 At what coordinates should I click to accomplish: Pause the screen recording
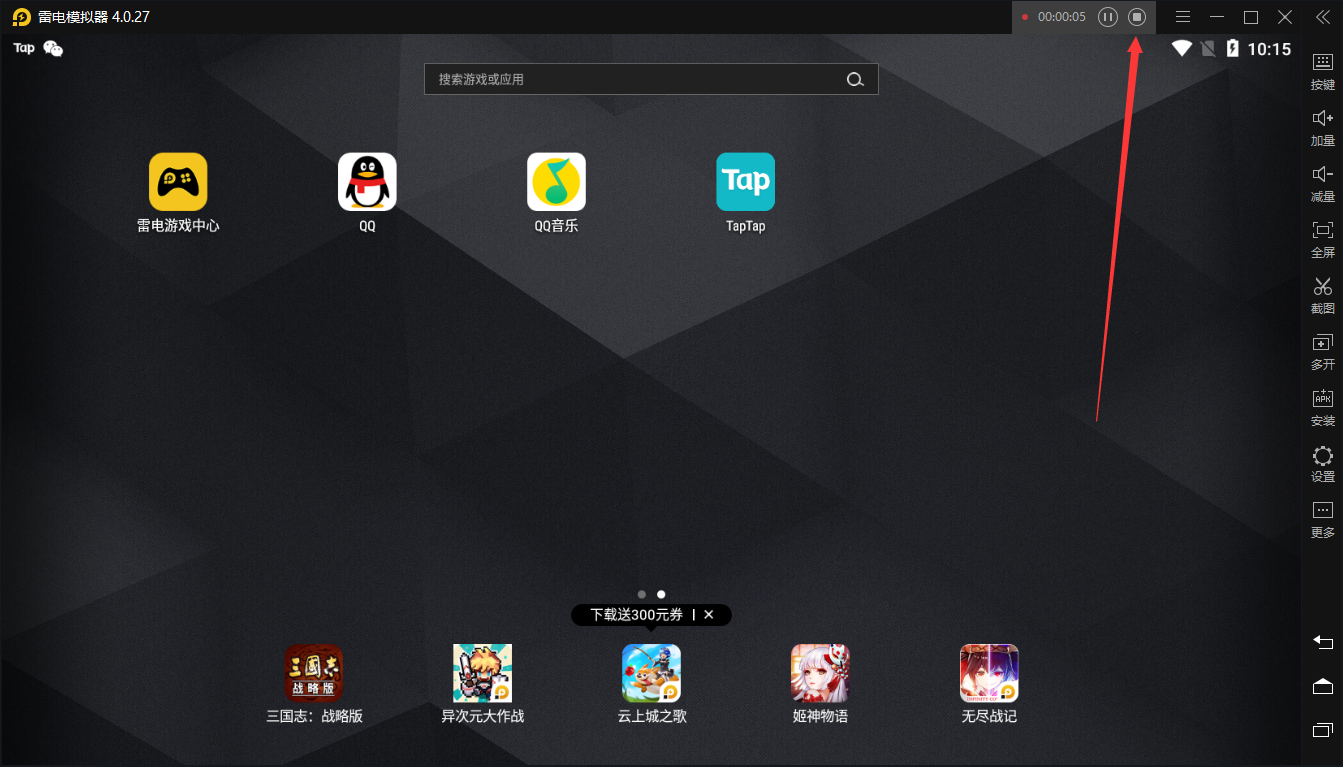pyautogui.click(x=1108, y=17)
